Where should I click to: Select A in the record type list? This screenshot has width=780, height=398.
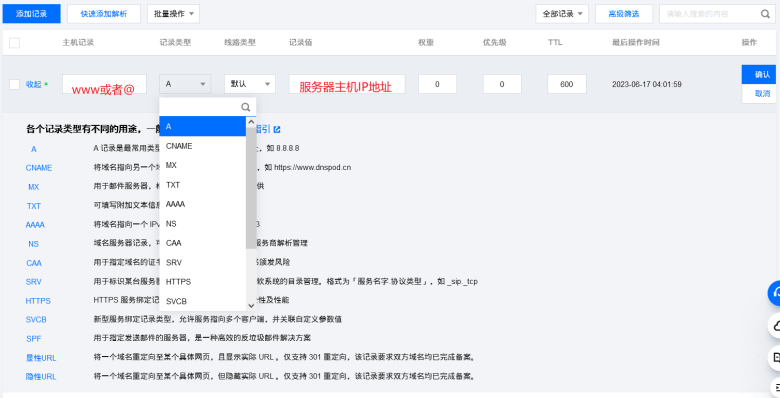coord(202,126)
